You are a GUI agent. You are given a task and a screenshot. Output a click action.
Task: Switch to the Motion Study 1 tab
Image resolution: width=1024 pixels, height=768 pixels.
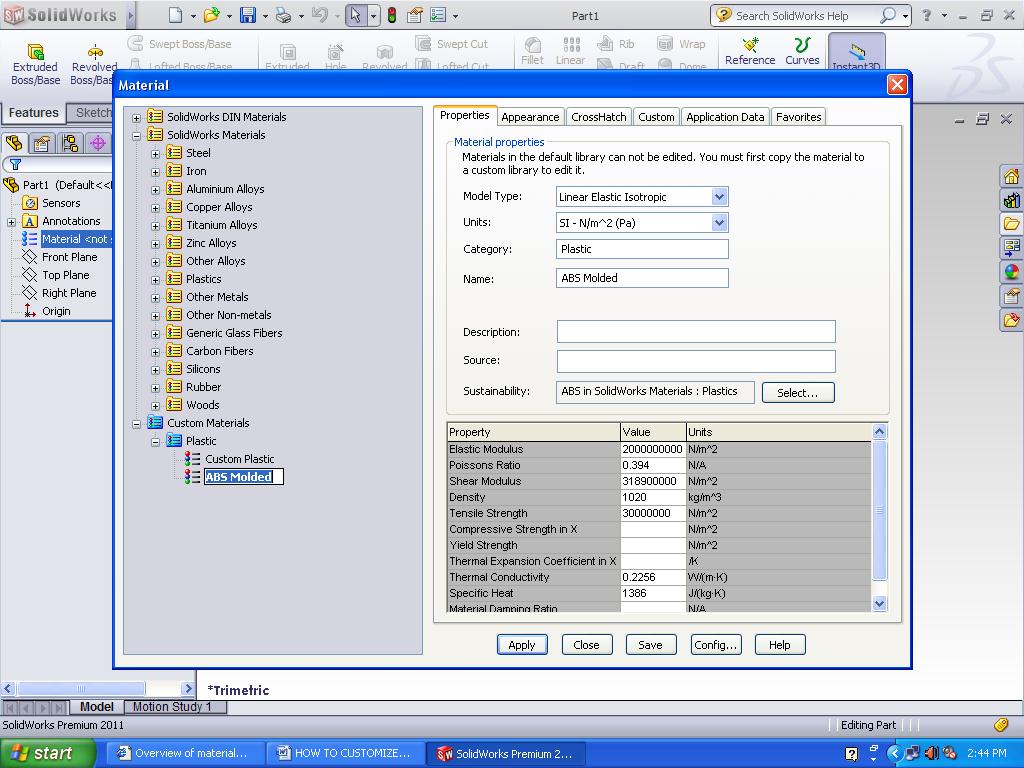[172, 707]
